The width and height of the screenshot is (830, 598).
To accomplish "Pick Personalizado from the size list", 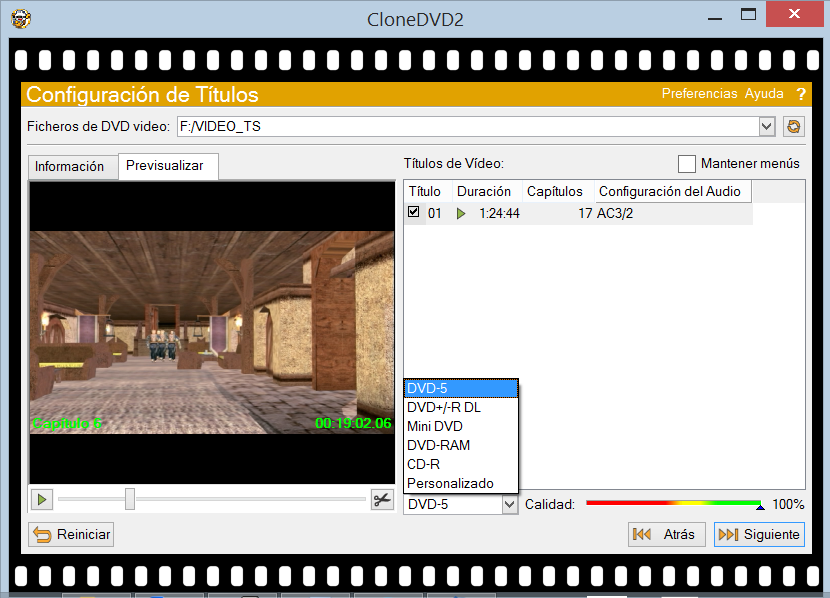I will (x=461, y=484).
